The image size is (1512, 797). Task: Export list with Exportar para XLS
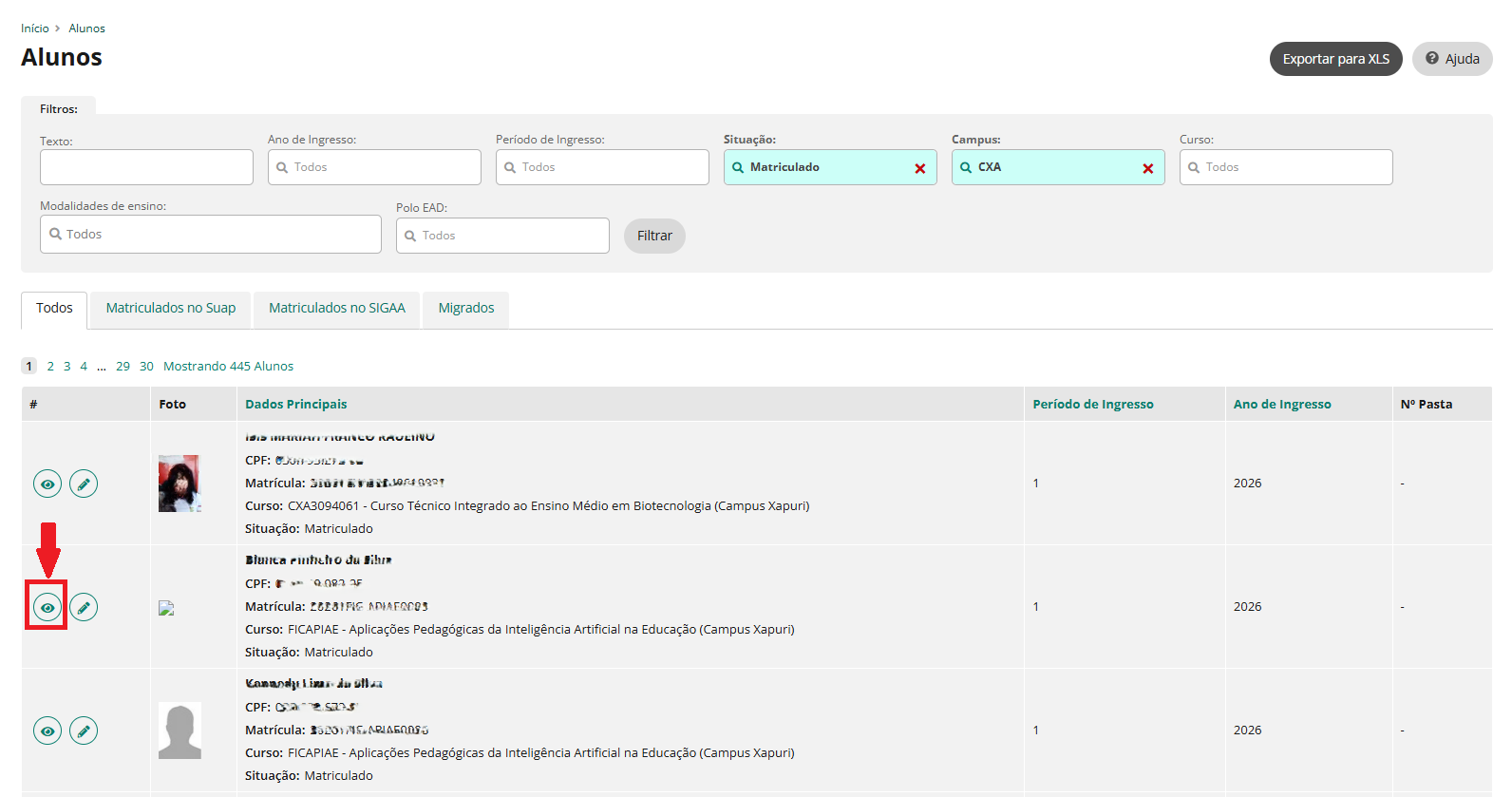pyautogui.click(x=1335, y=59)
